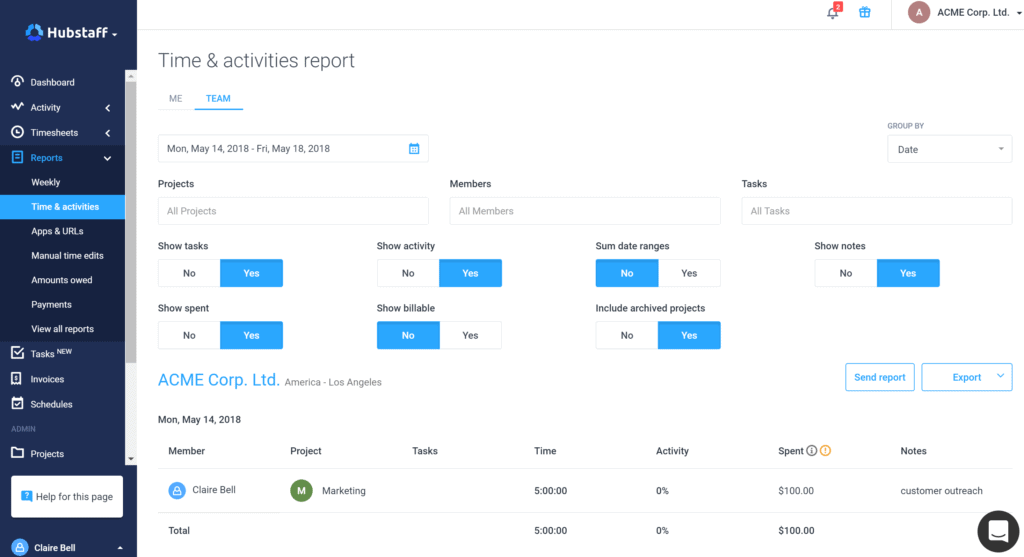Open the Export dropdown arrow
The image size is (1024, 557).
tap(1000, 376)
